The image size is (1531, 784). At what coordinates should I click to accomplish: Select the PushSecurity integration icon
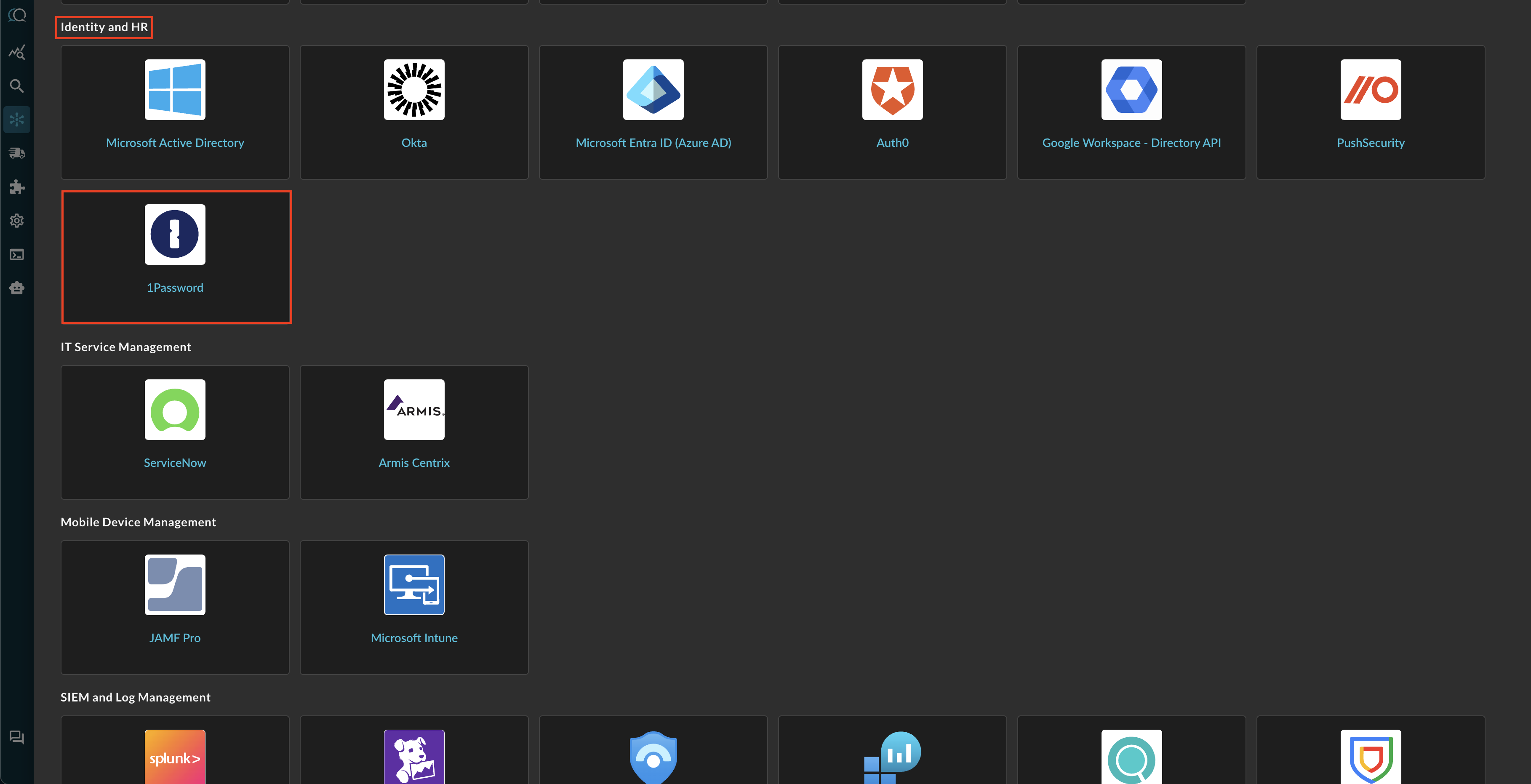(x=1370, y=90)
